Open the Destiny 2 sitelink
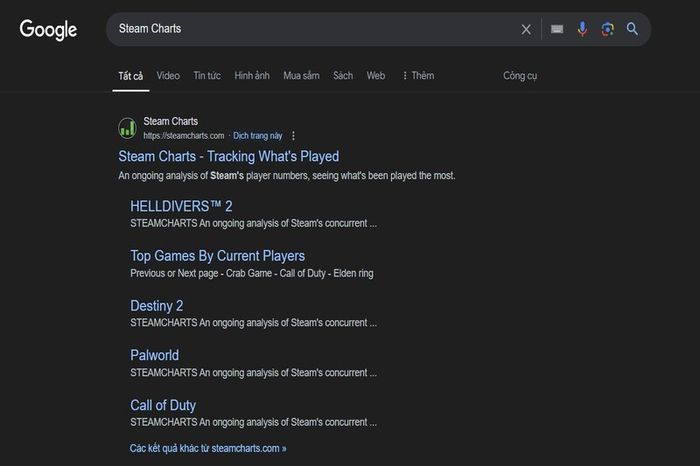Screen dimensions: 700x466 coord(157,306)
